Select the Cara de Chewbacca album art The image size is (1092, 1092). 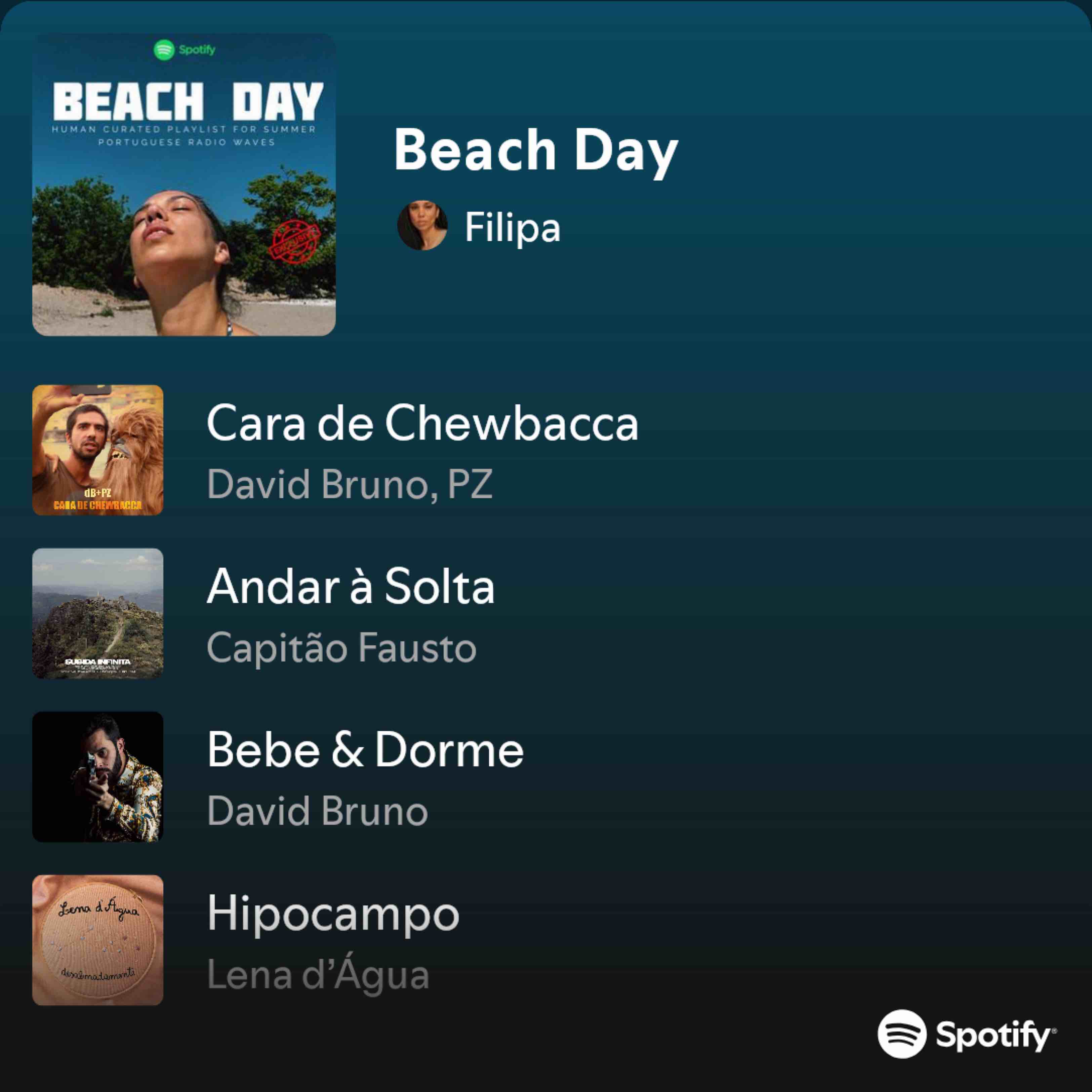tap(98, 450)
